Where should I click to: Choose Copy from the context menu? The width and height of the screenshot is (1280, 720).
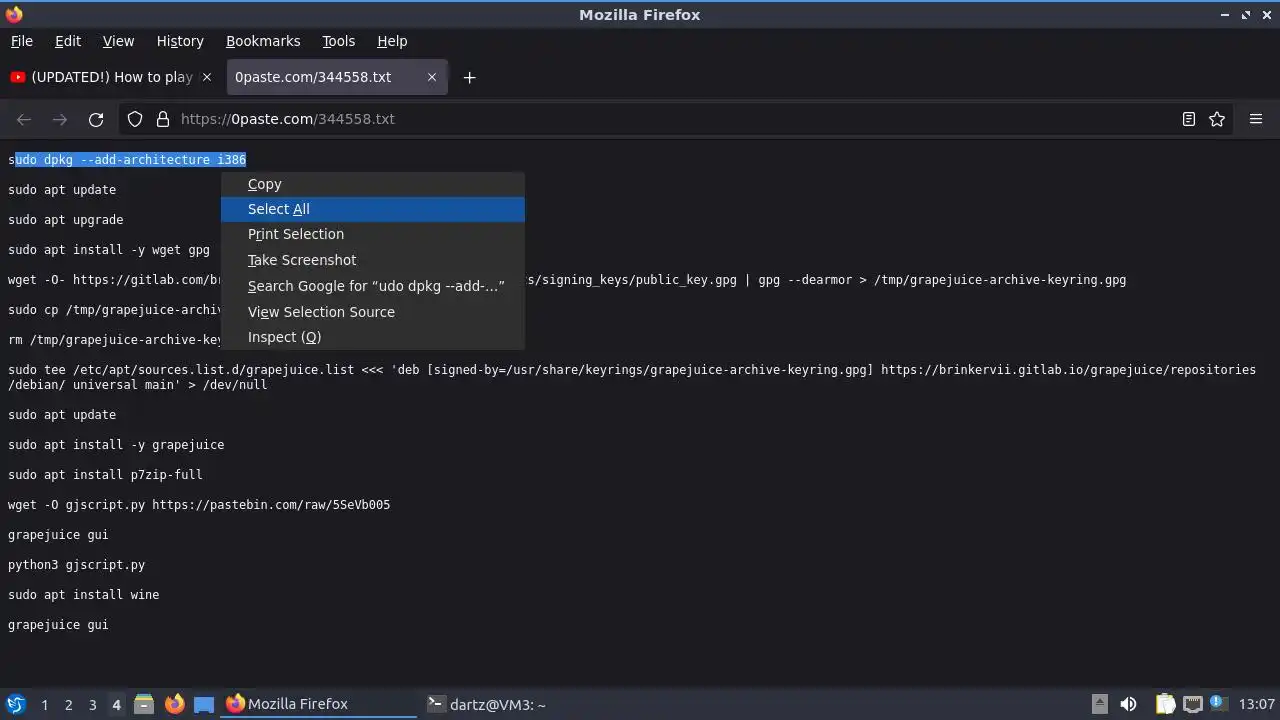click(372, 184)
